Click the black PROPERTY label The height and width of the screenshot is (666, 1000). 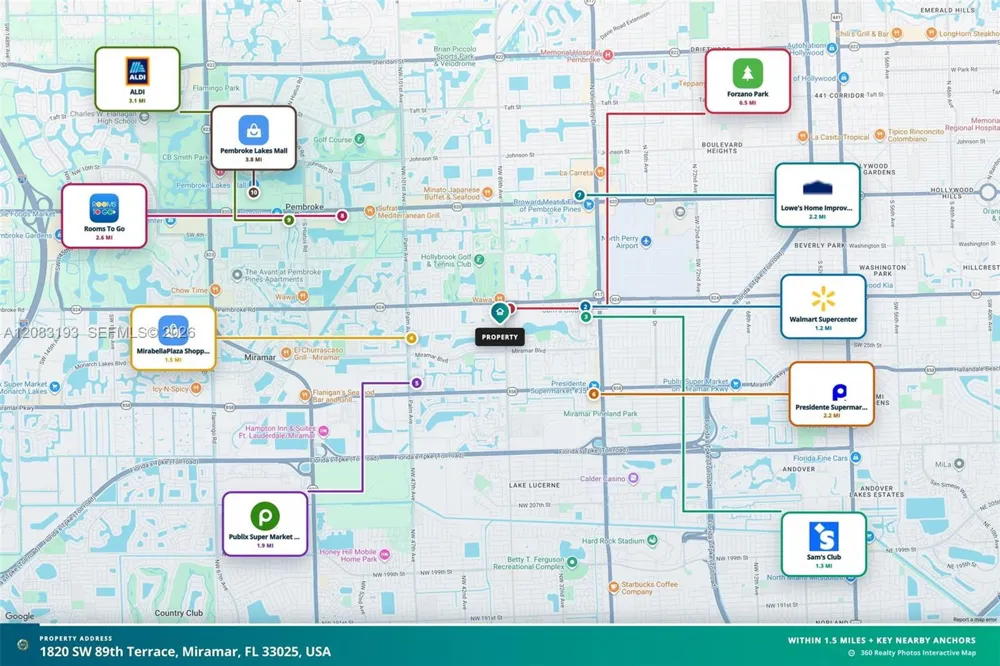499,337
